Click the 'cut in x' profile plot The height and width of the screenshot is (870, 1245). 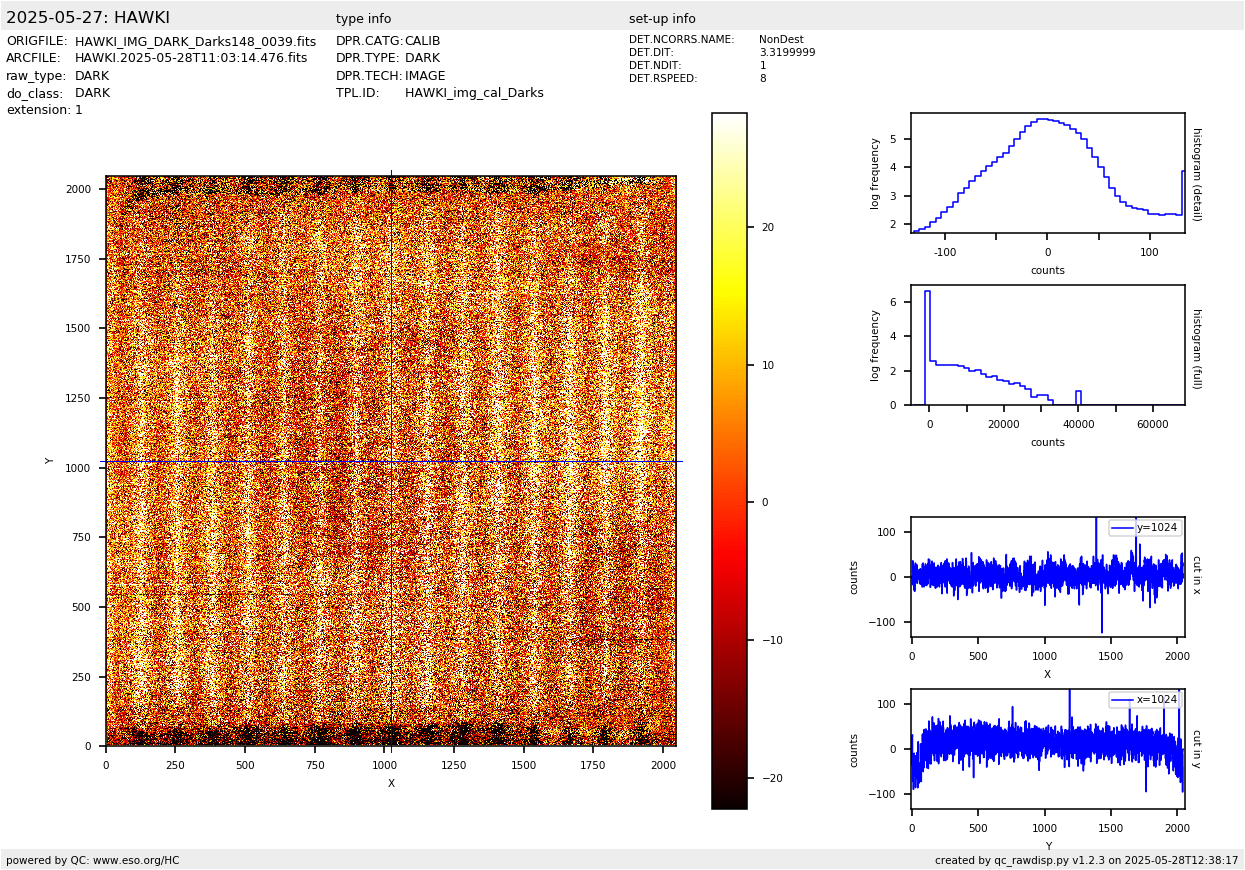(1047, 577)
